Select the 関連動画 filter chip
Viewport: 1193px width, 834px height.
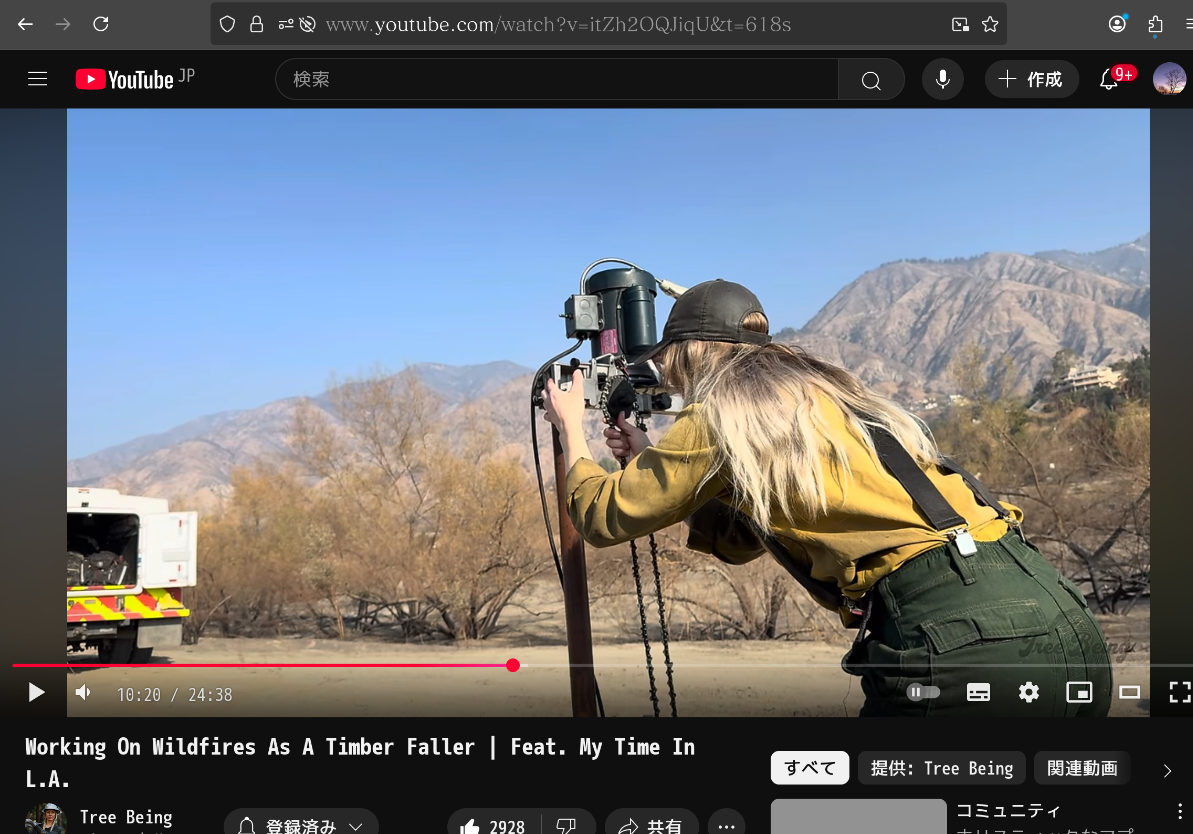coord(1082,768)
